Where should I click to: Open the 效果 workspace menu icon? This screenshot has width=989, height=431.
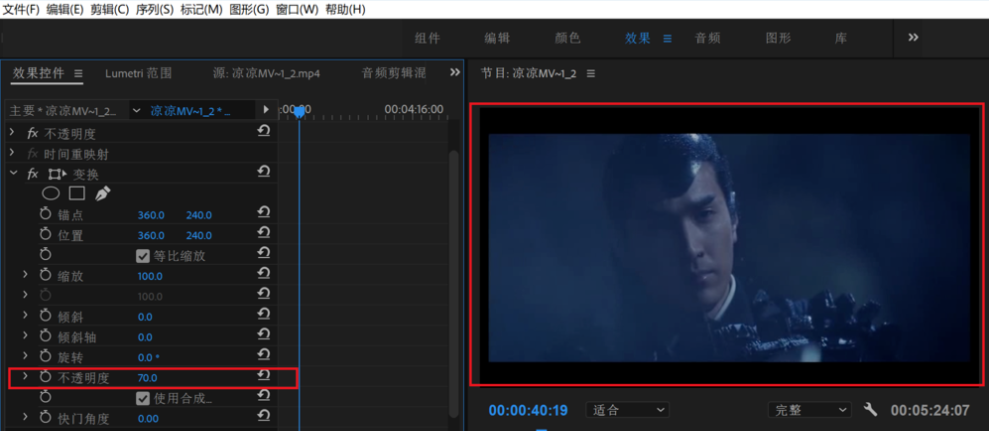tap(667, 38)
